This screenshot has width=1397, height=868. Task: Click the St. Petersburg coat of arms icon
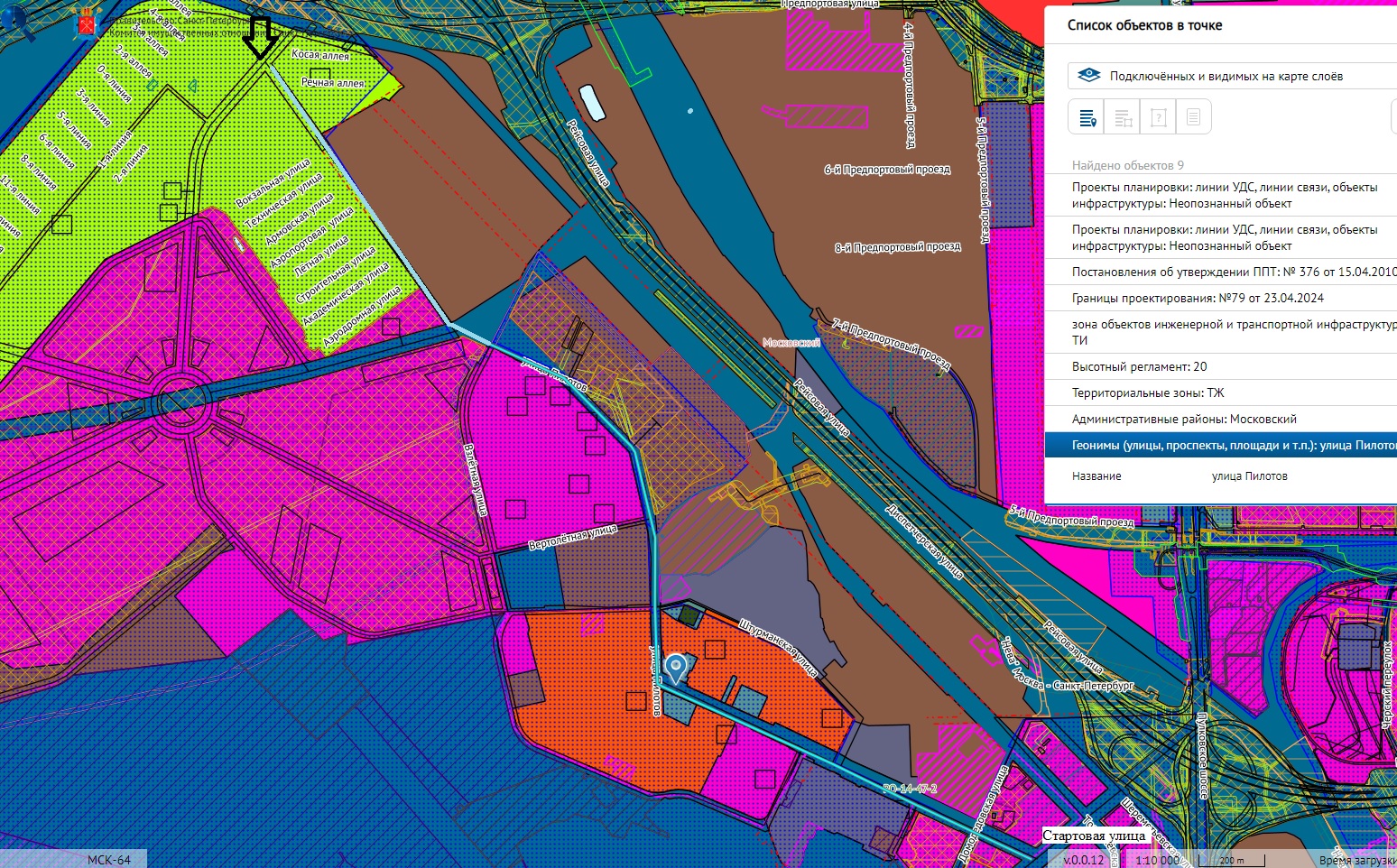tap(87, 24)
